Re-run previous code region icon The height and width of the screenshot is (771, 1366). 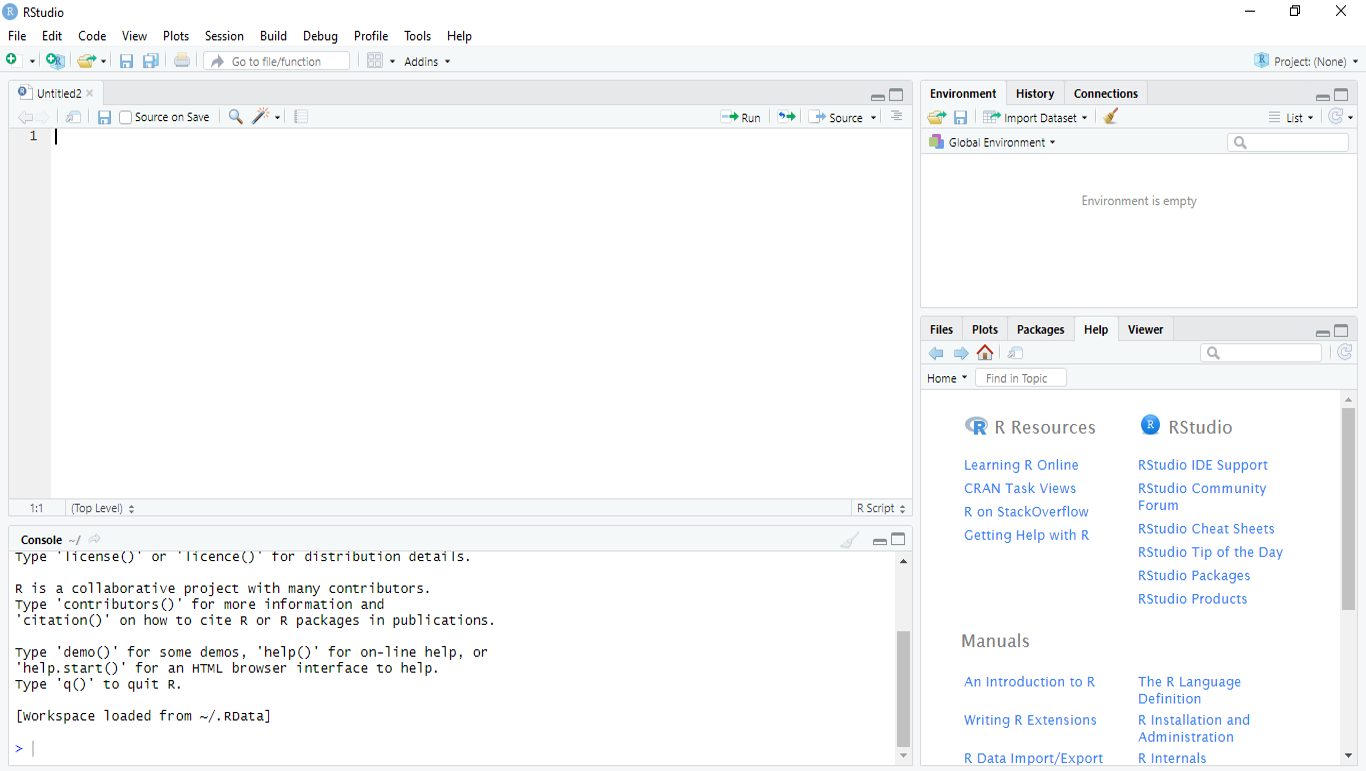787,117
